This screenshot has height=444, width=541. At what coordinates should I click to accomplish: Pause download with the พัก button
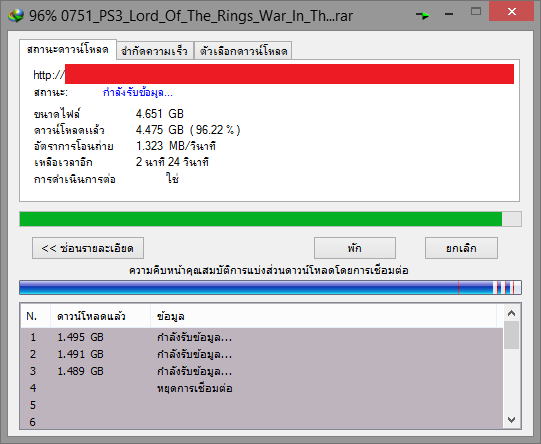[355, 248]
